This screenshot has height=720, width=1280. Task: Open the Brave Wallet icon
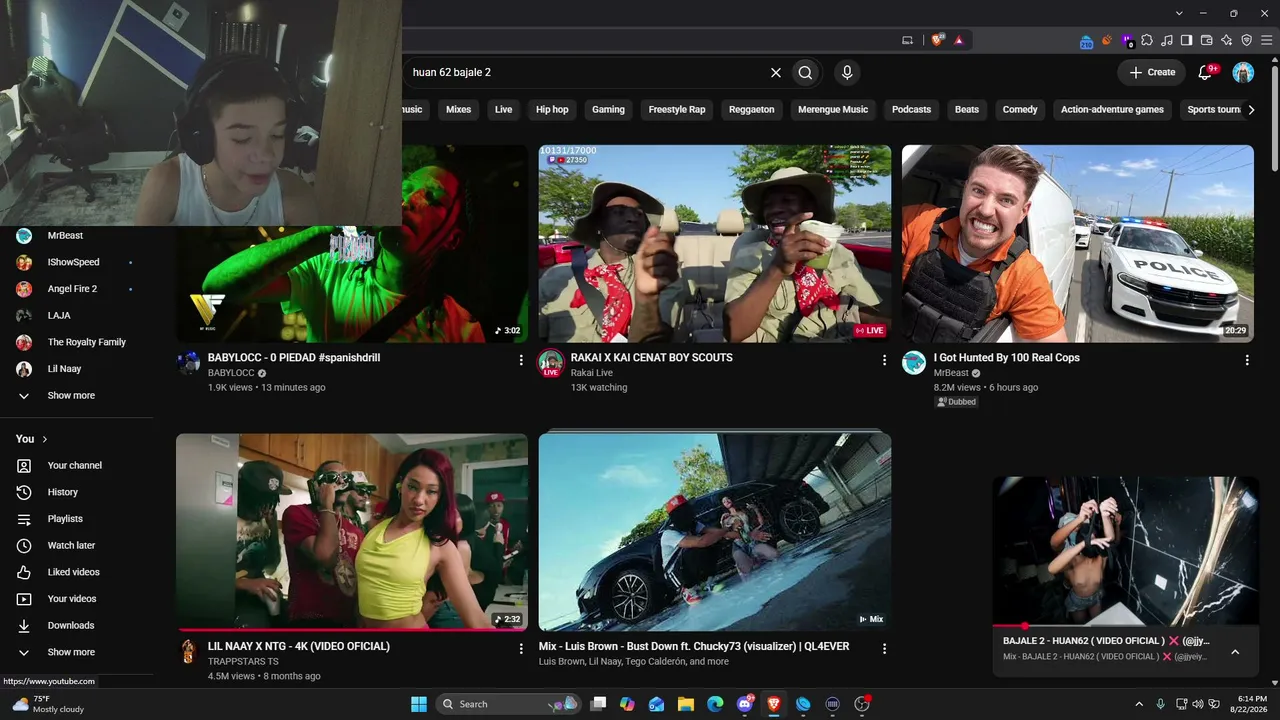tap(1207, 40)
